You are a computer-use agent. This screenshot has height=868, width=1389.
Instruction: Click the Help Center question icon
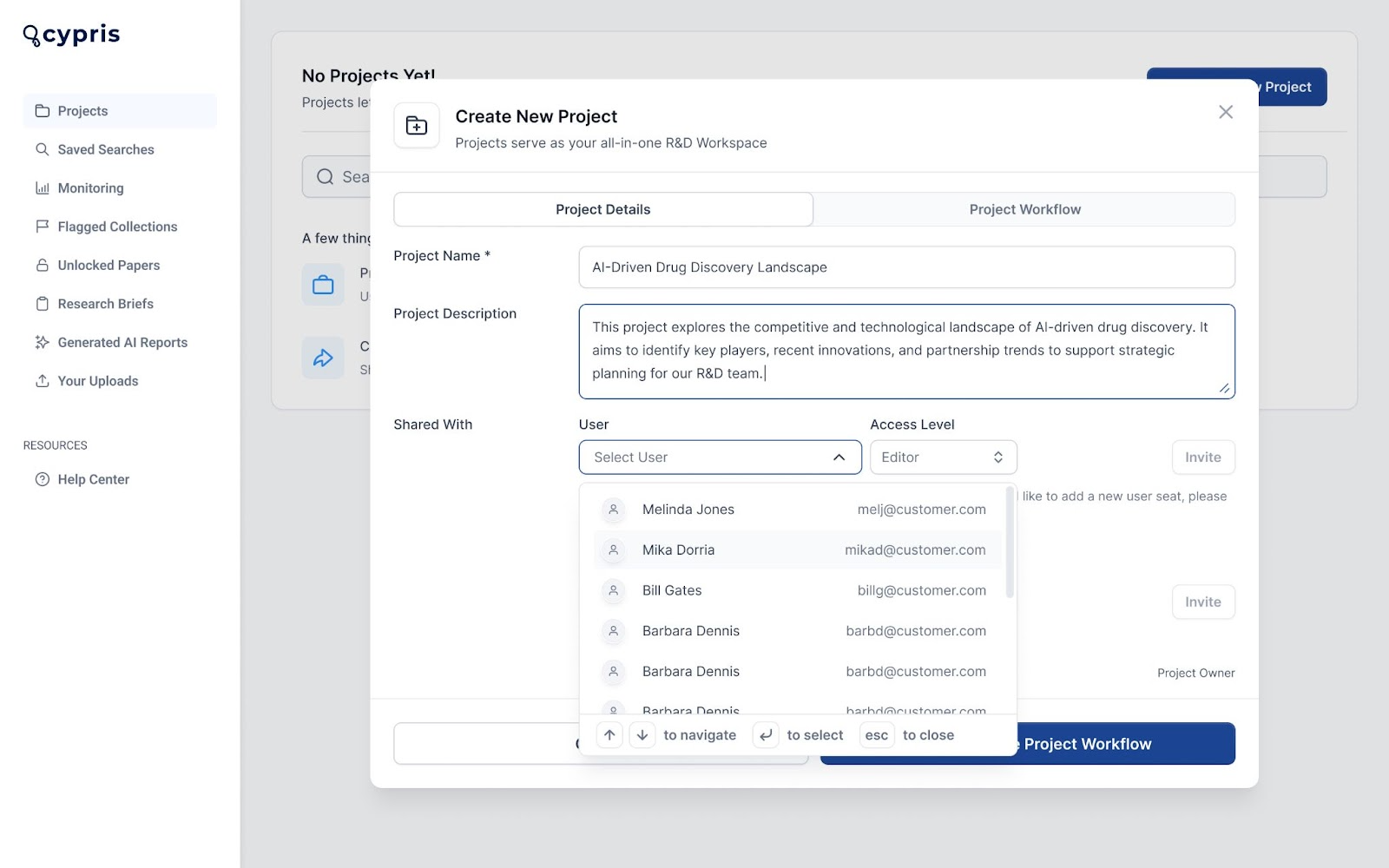[x=42, y=479]
